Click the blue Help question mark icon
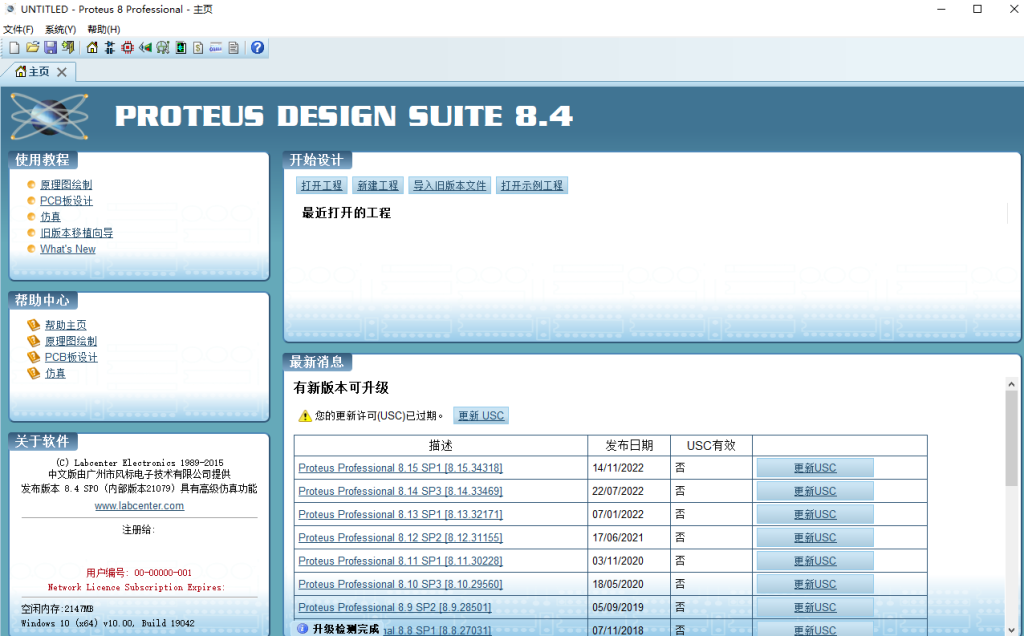 (x=257, y=48)
